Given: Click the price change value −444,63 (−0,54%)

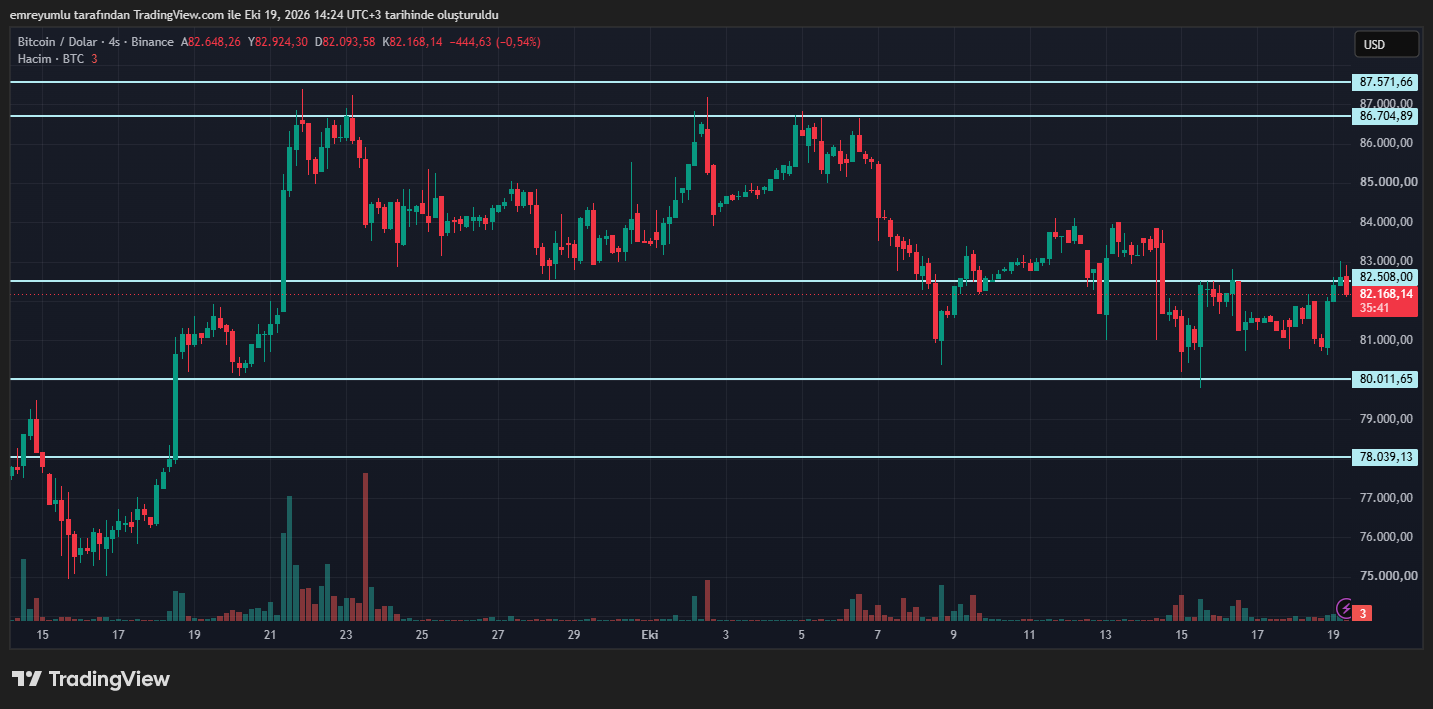Looking at the screenshot, I should coord(494,42).
